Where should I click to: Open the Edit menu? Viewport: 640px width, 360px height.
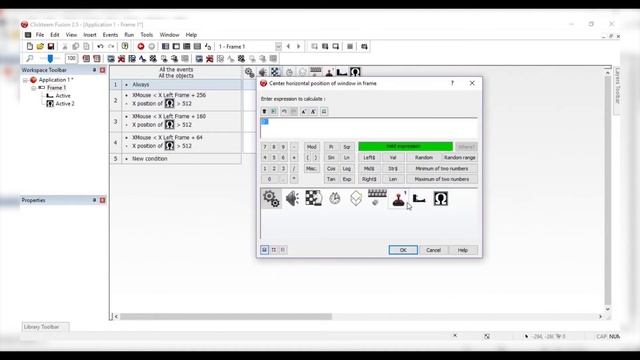[55, 35]
